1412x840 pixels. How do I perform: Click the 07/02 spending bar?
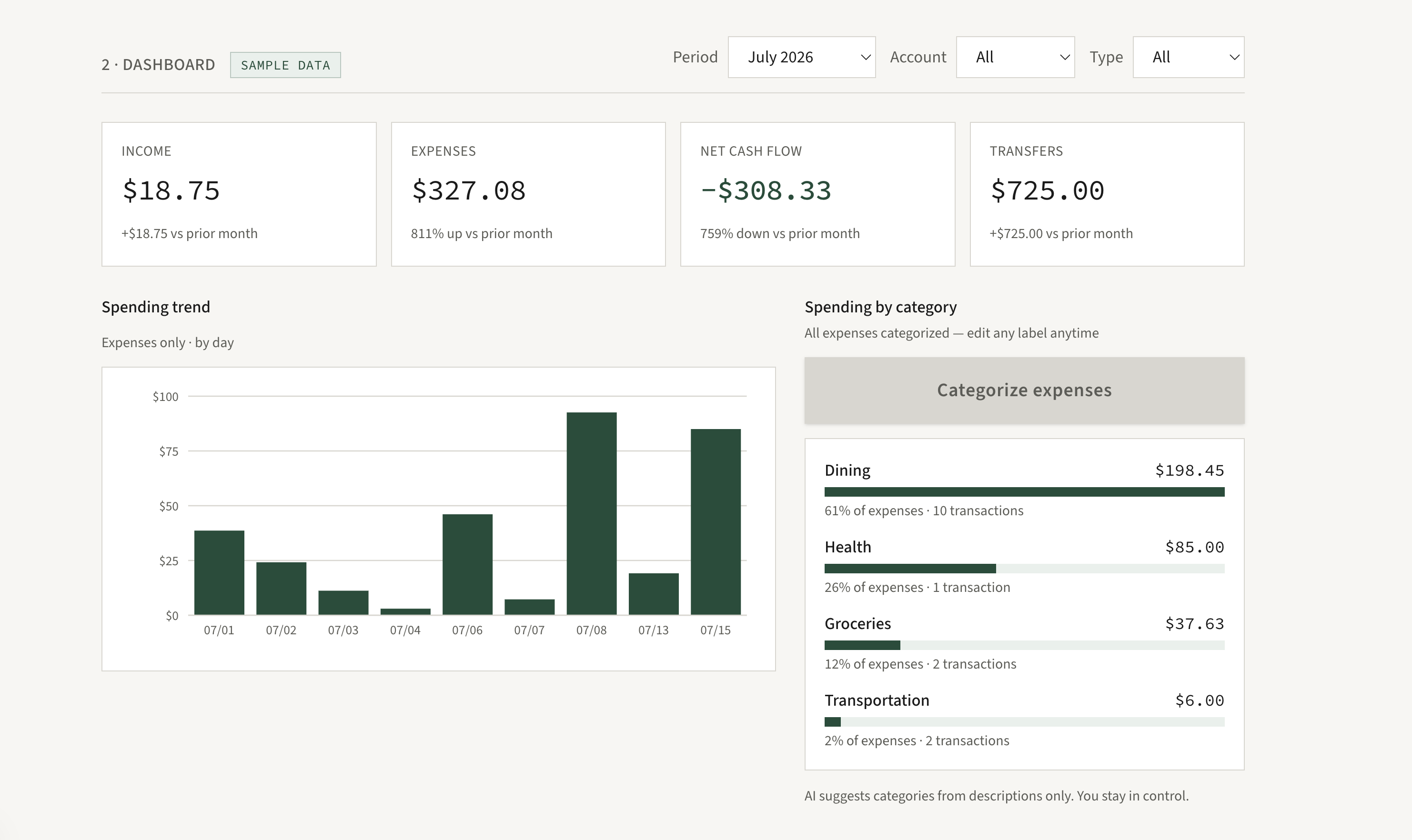[x=282, y=588]
